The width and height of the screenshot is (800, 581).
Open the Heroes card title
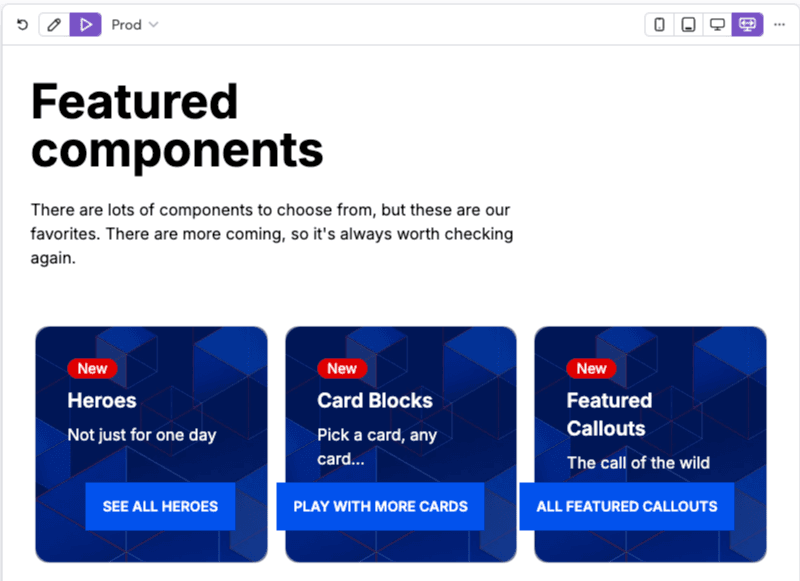(x=102, y=400)
